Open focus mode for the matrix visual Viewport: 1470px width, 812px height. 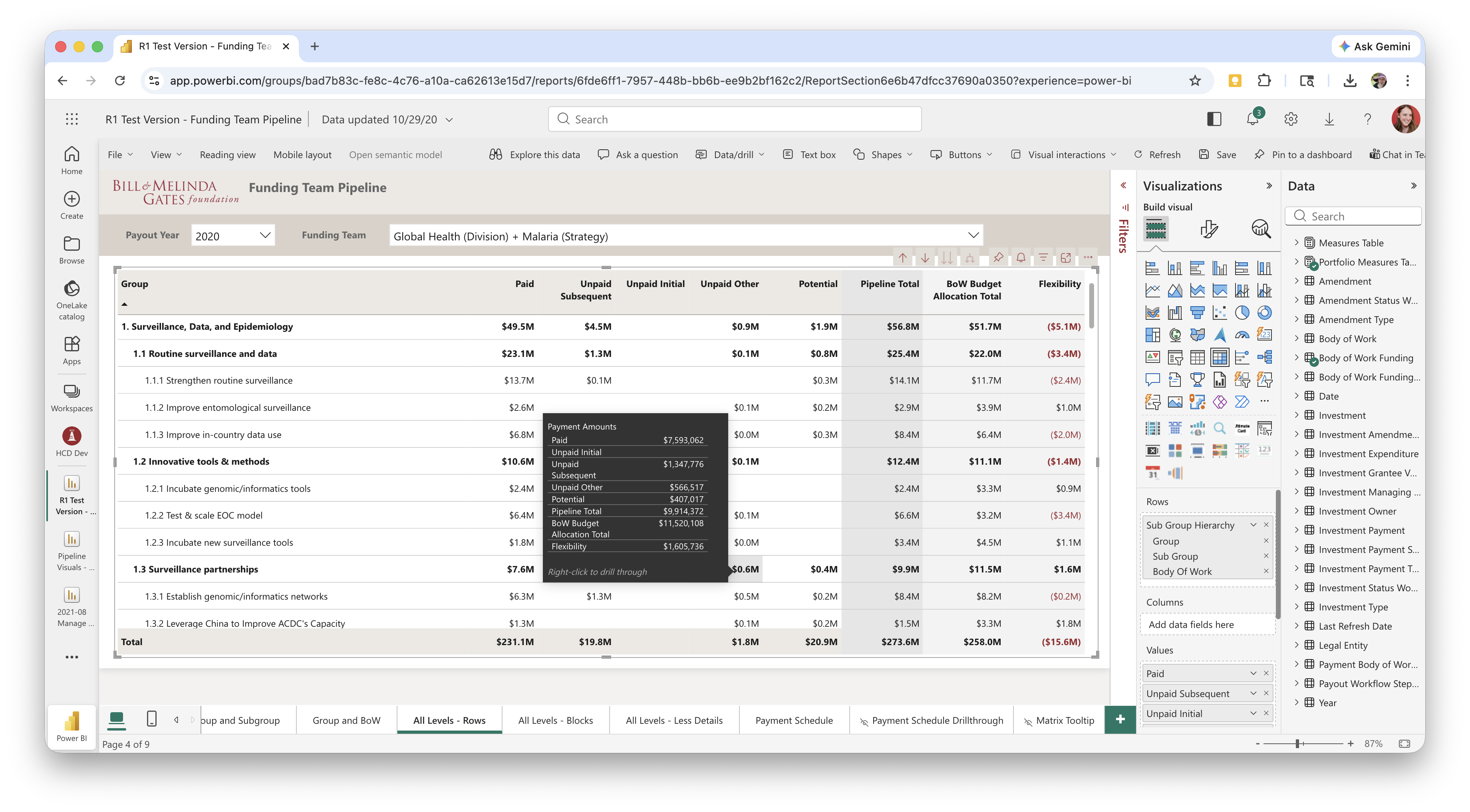coord(1065,258)
